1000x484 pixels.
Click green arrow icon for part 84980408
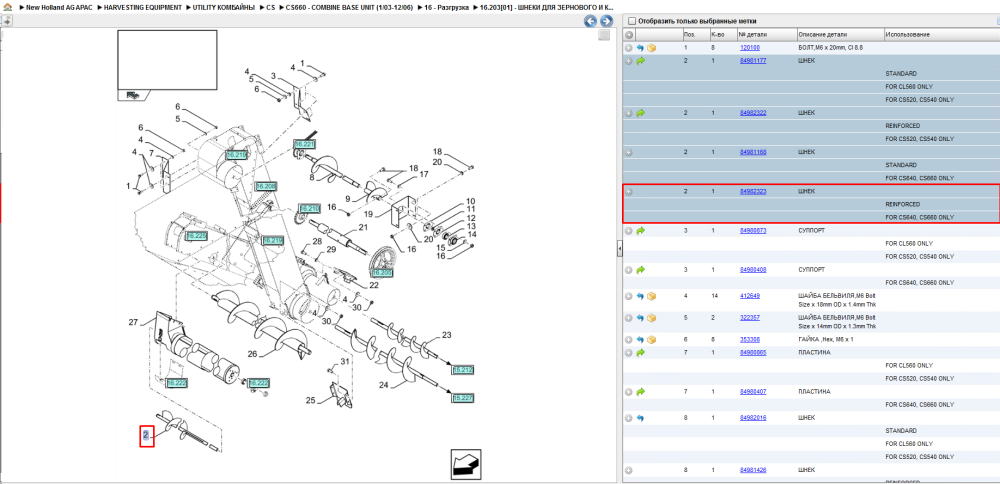point(641,270)
